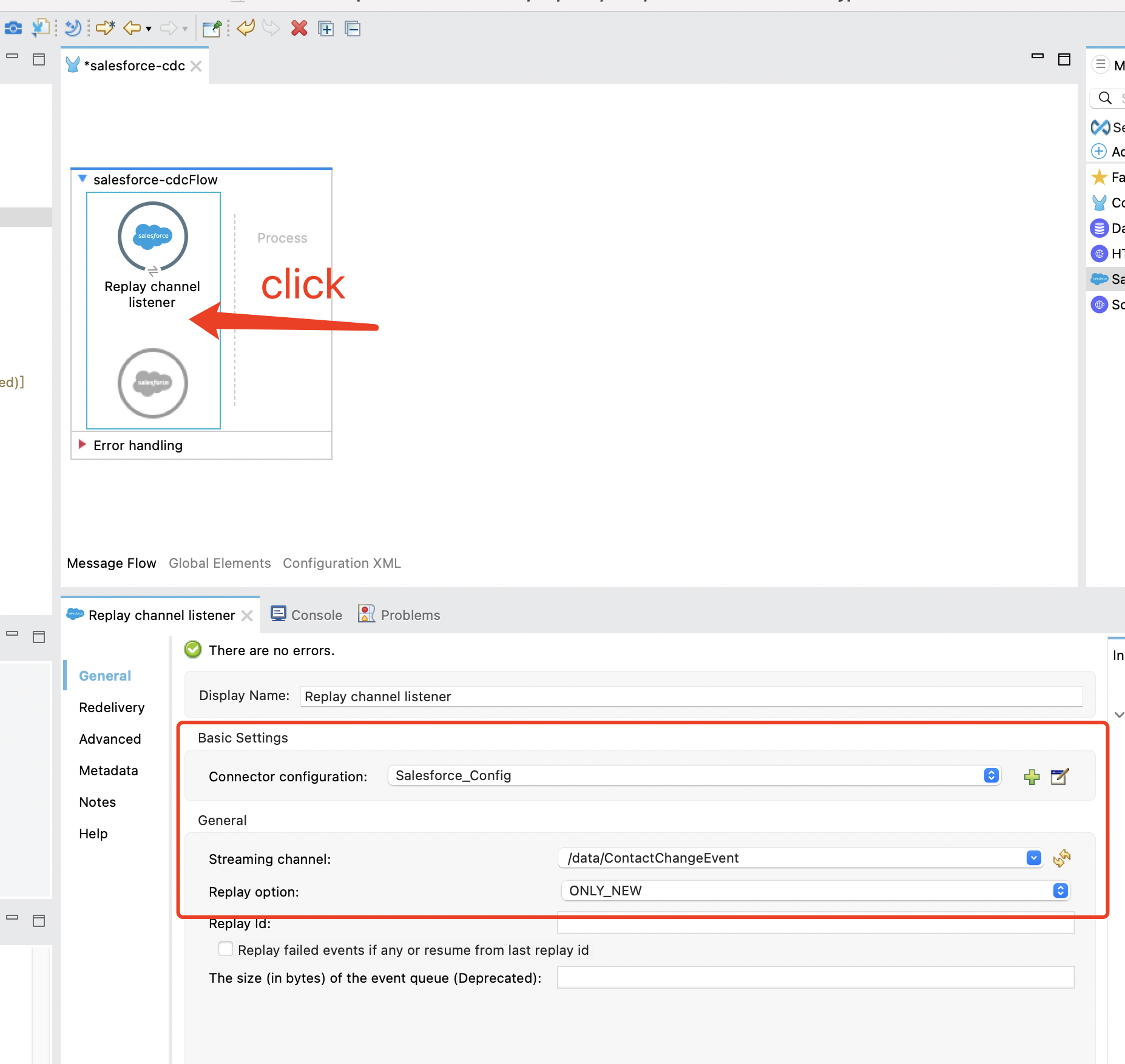Maximize the editor area via top-right maximize icon

point(1064,59)
